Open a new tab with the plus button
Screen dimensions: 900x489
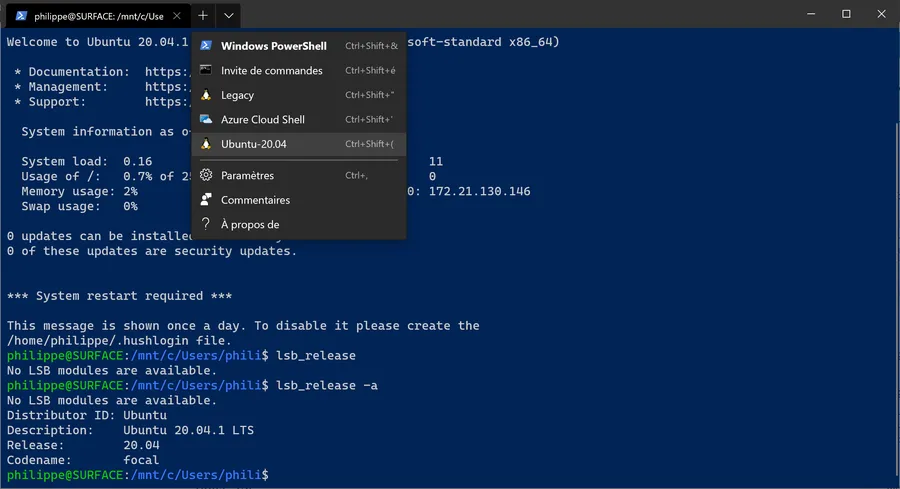pos(202,15)
